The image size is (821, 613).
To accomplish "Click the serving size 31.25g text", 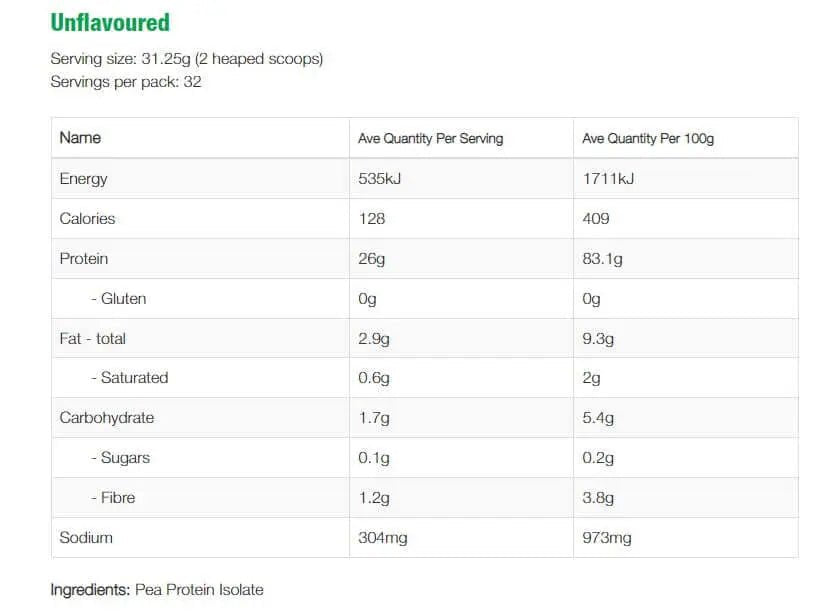I will [x=186, y=59].
